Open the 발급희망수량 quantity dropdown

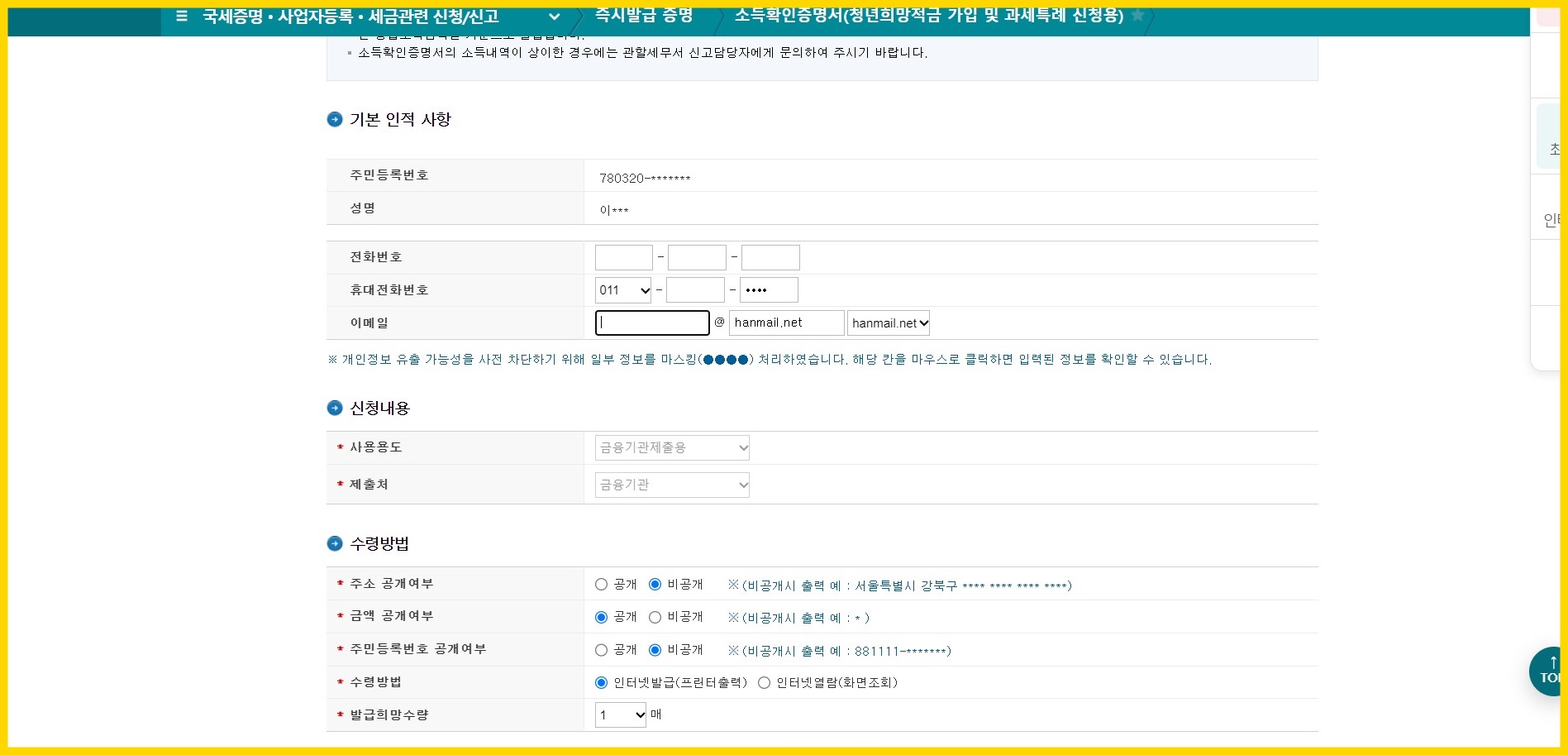coord(621,715)
